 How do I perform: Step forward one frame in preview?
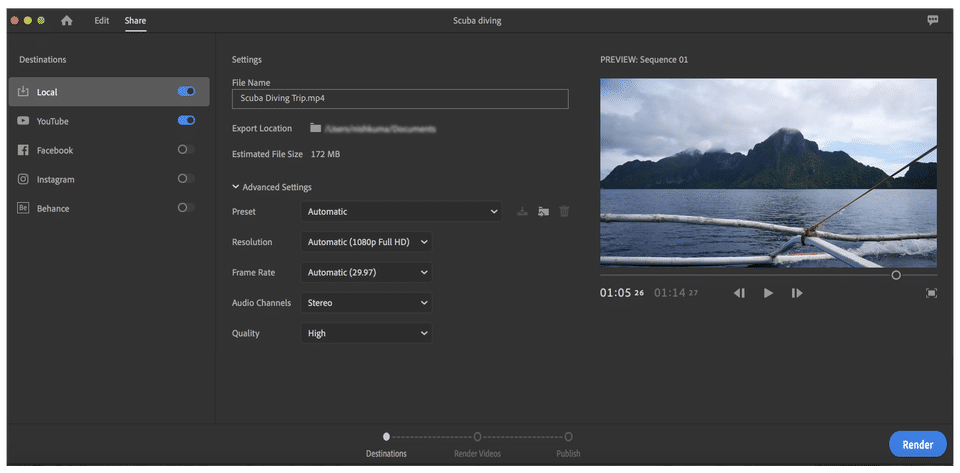797,293
